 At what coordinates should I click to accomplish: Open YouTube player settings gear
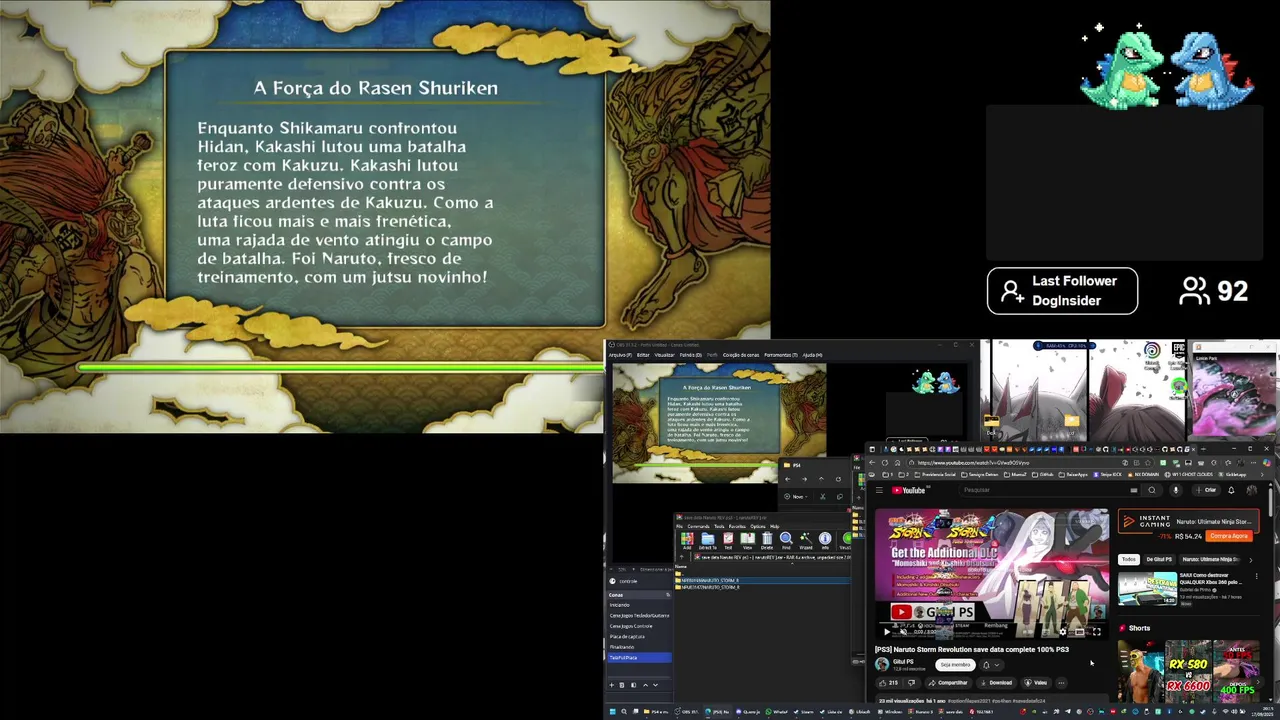click(1063, 631)
